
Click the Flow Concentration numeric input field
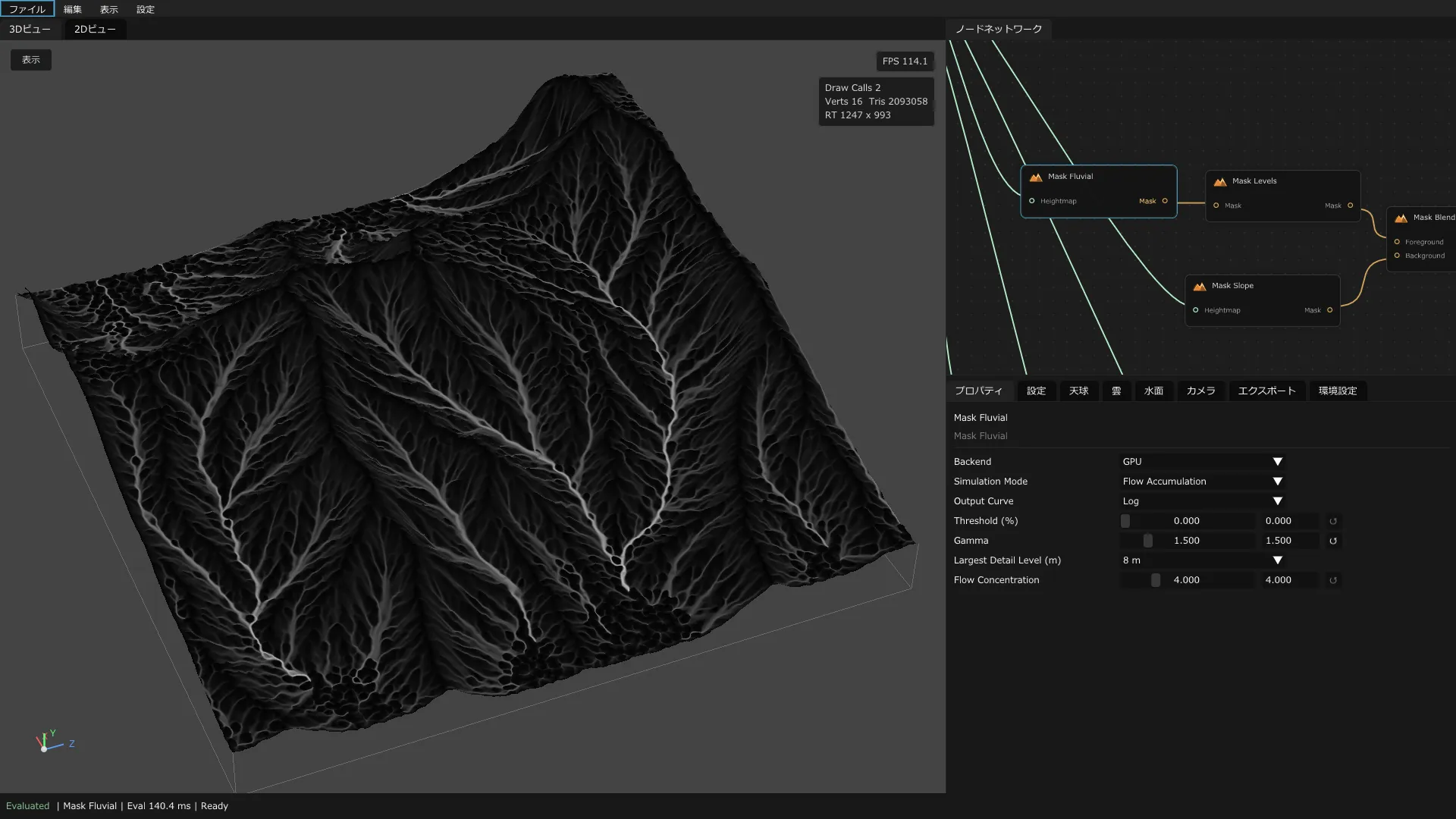click(x=1290, y=580)
